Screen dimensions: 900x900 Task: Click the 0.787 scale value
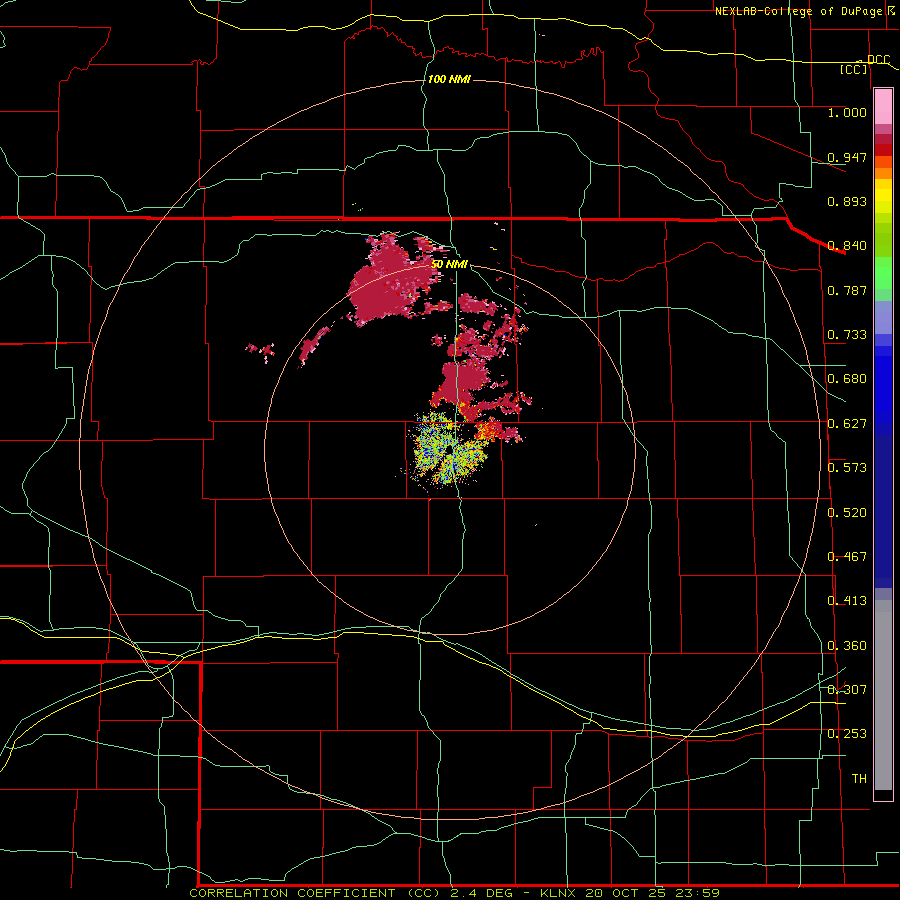click(x=847, y=290)
